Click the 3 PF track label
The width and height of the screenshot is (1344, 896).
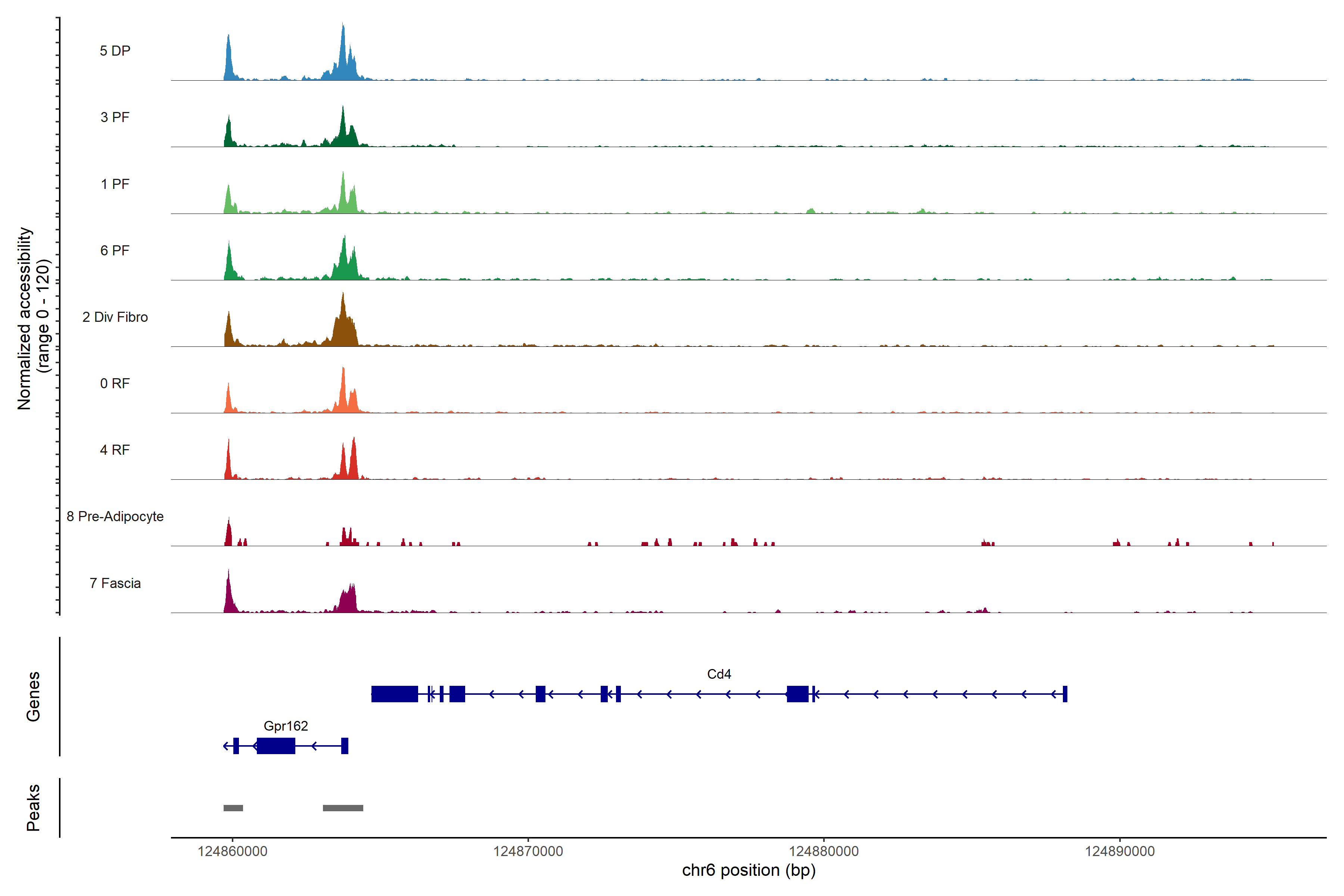click(x=115, y=117)
